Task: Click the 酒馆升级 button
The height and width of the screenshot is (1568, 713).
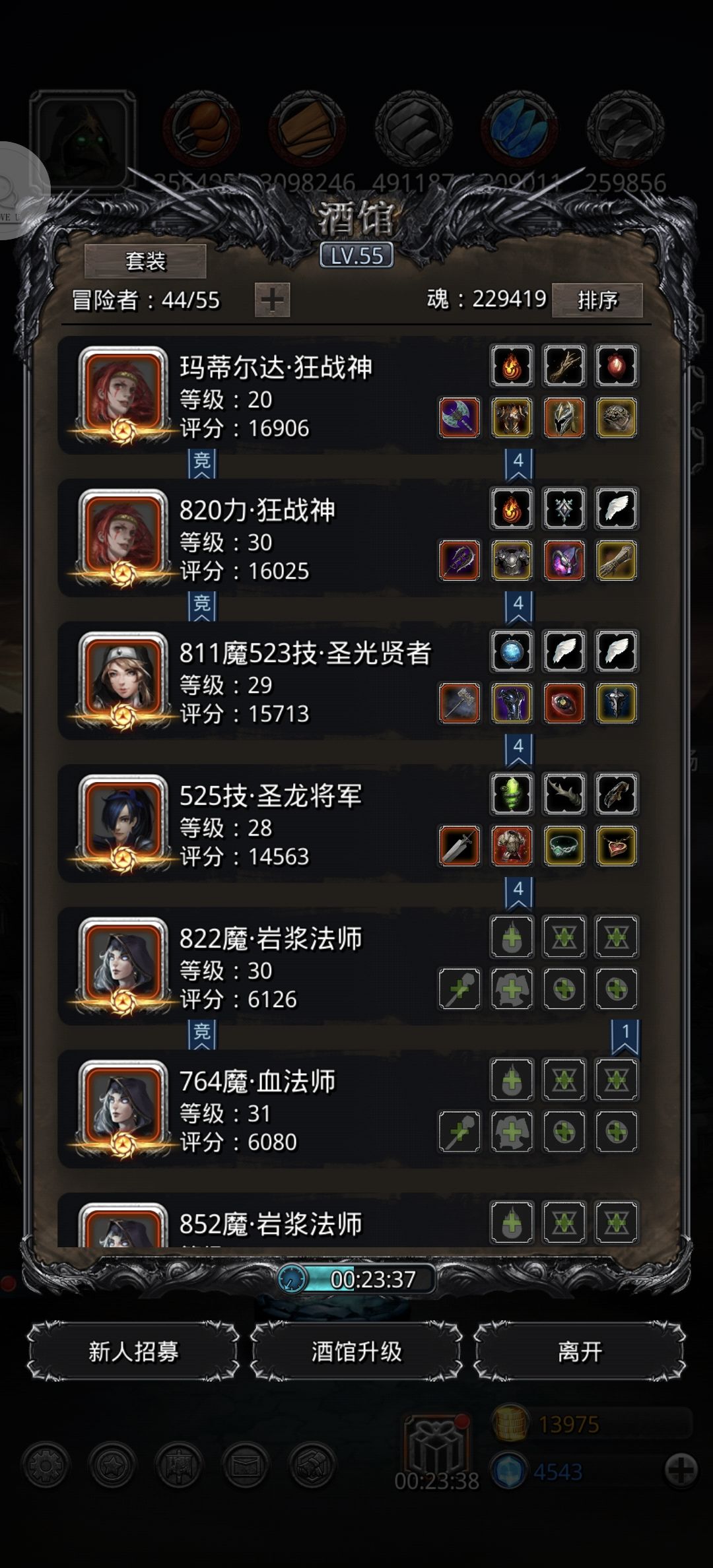Action: point(356,1352)
